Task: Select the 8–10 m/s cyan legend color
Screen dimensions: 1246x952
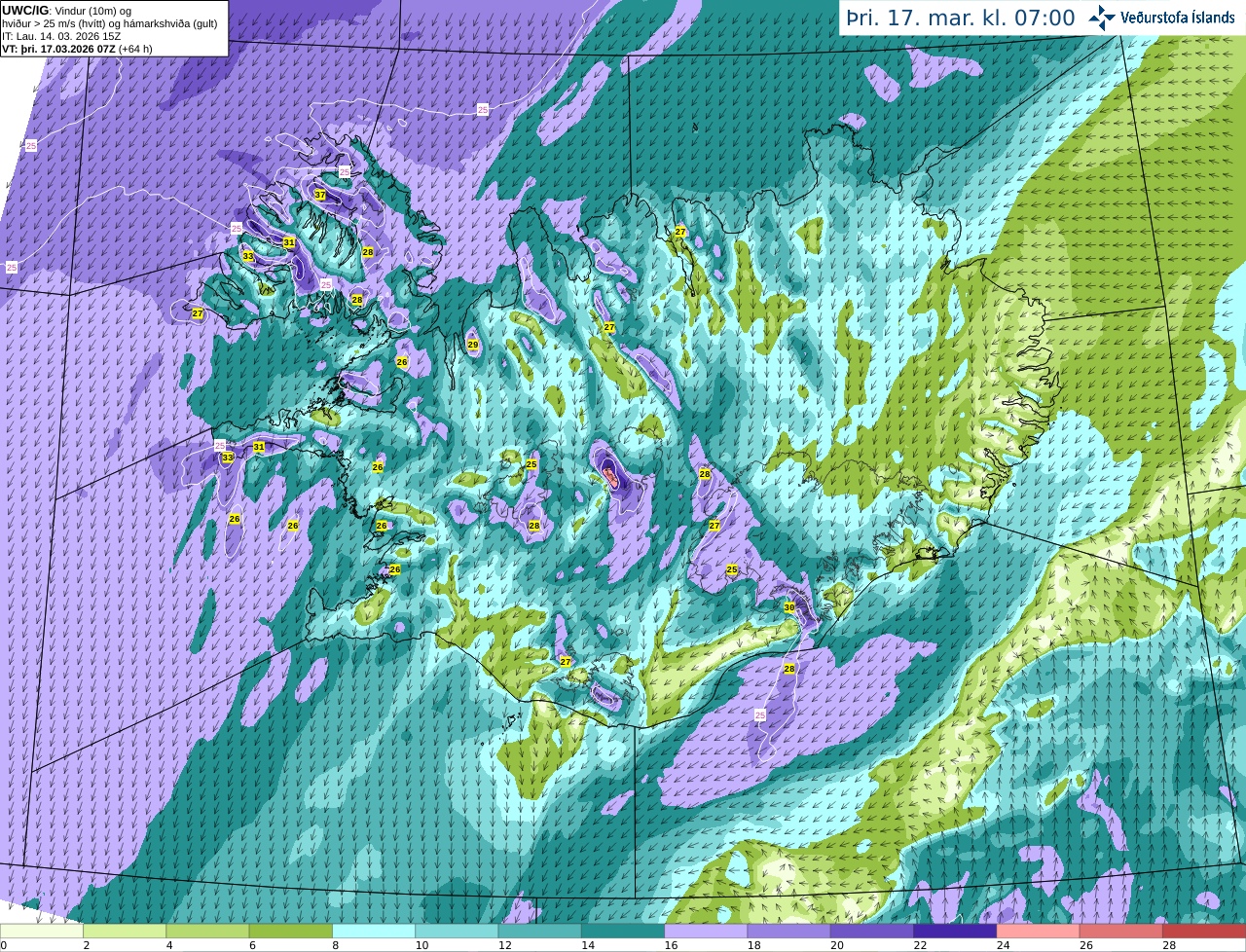Action: point(374,932)
